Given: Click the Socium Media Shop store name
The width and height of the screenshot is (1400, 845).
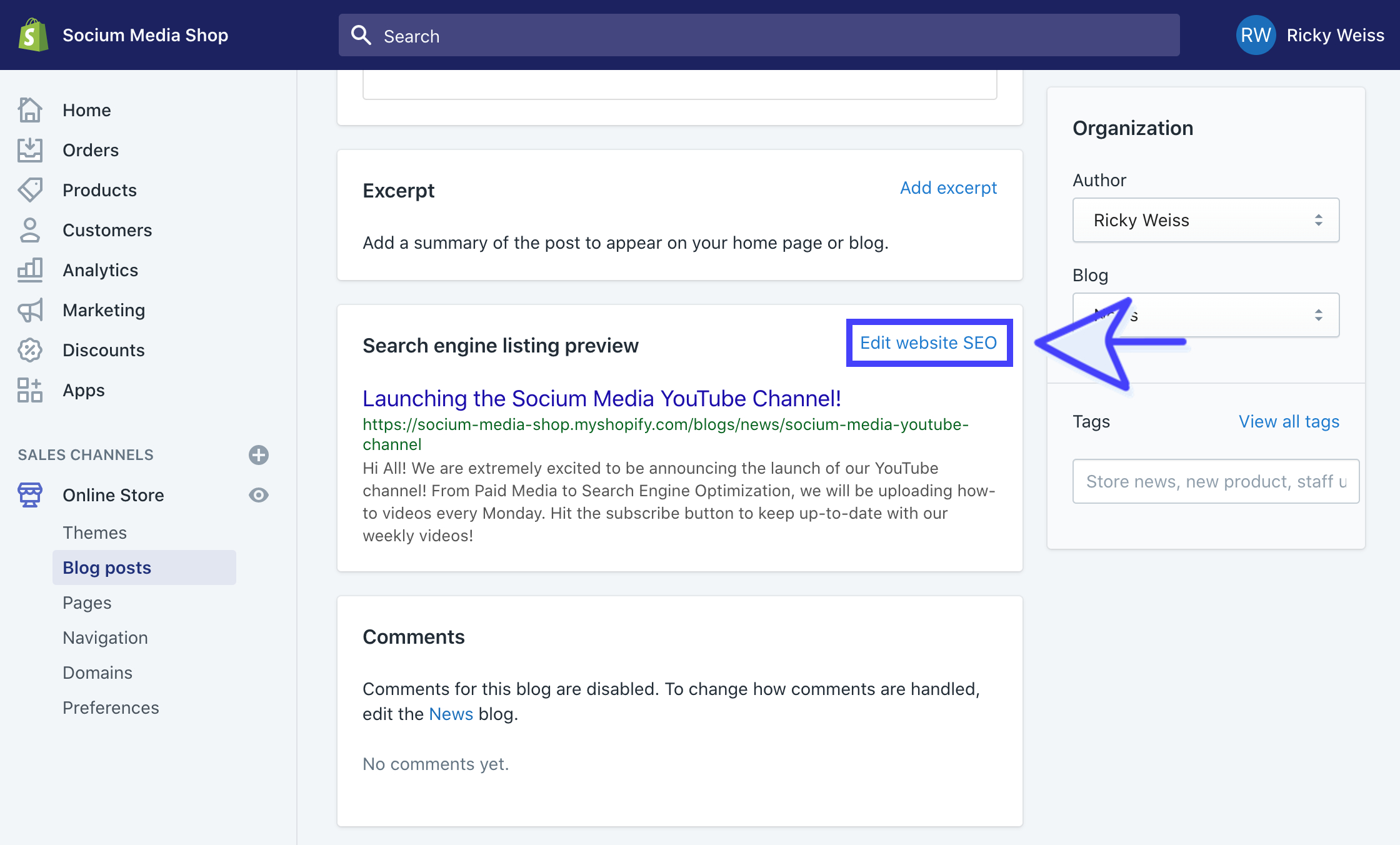Looking at the screenshot, I should click(145, 35).
